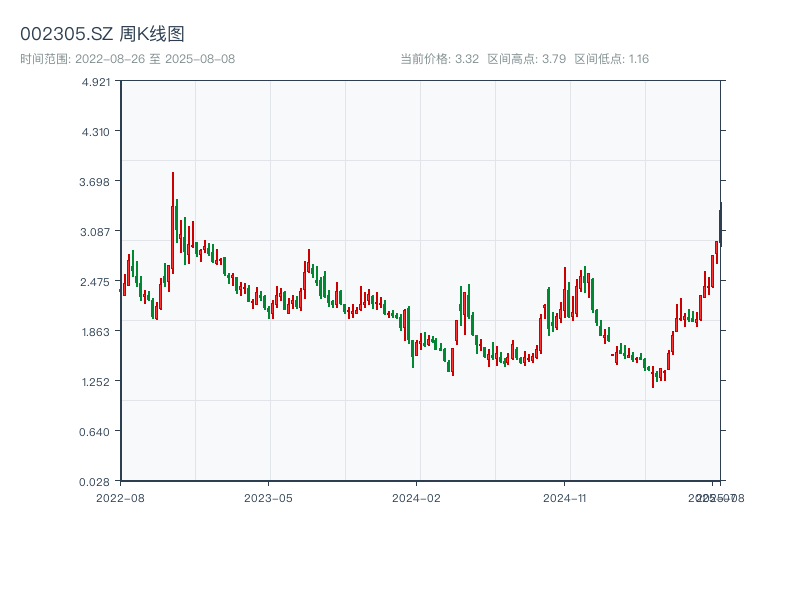The width and height of the screenshot is (800, 600).
Task: Click the 4.921 y-axis label
Action: click(96, 82)
